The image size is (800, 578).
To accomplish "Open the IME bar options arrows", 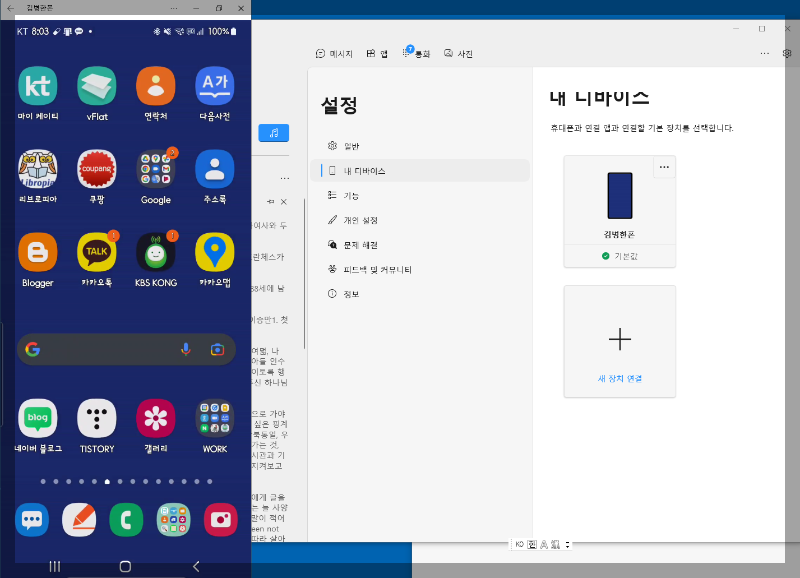I will (567, 545).
